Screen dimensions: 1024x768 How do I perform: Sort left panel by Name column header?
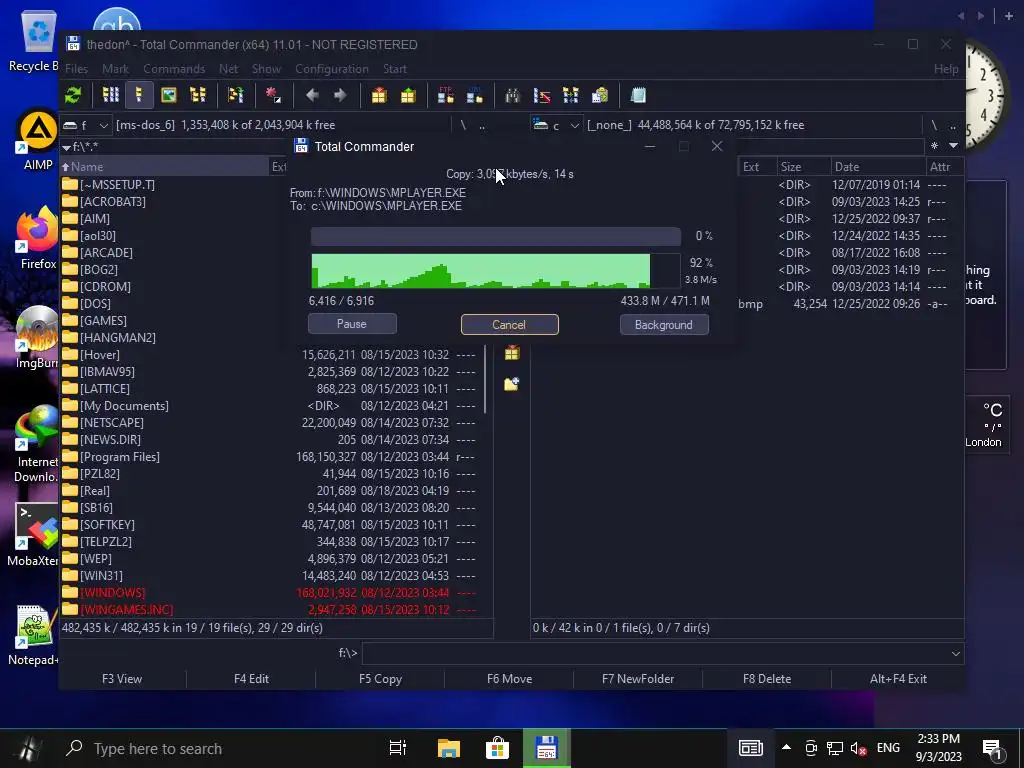click(165, 167)
